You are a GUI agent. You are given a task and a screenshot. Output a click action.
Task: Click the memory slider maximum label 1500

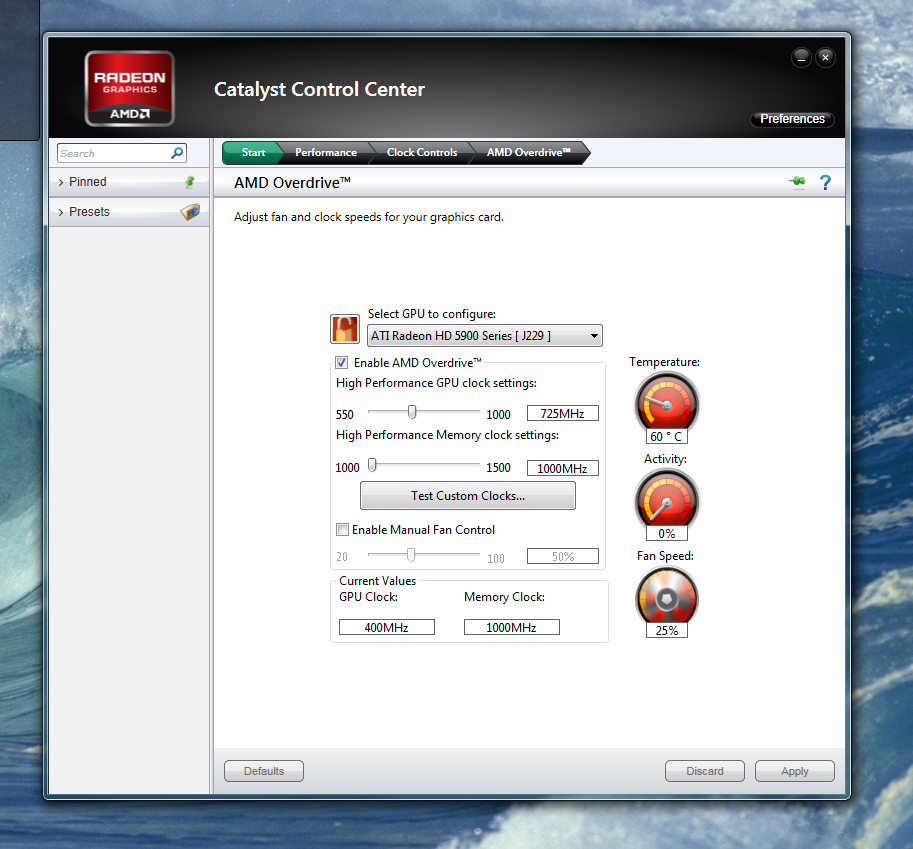click(498, 468)
